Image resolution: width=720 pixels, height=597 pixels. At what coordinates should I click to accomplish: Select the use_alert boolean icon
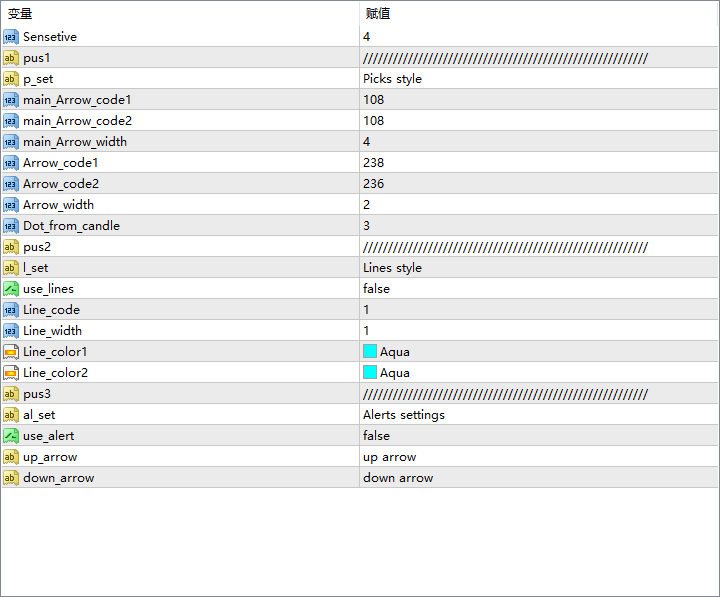[x=11, y=436]
